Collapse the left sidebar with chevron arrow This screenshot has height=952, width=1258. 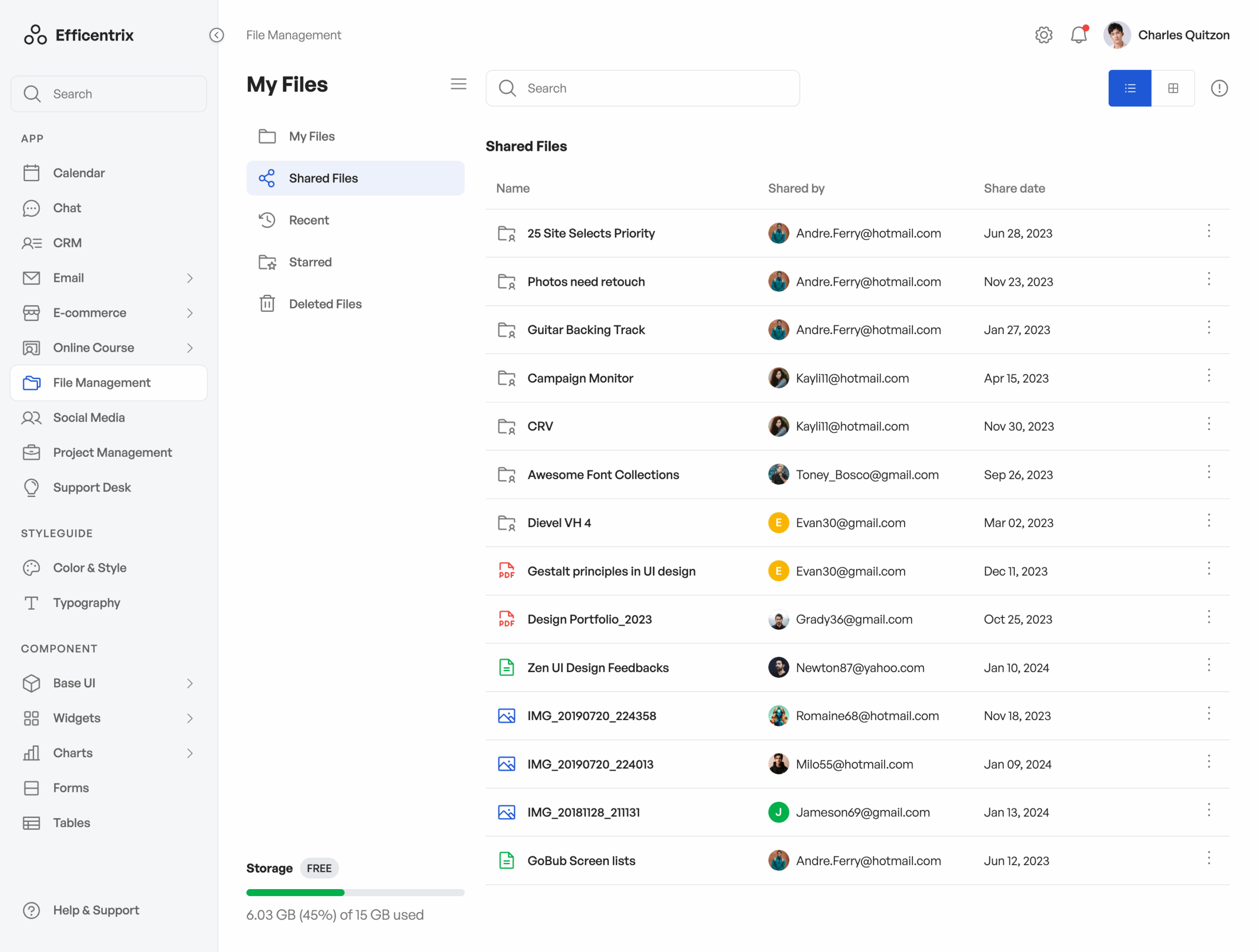pos(216,35)
